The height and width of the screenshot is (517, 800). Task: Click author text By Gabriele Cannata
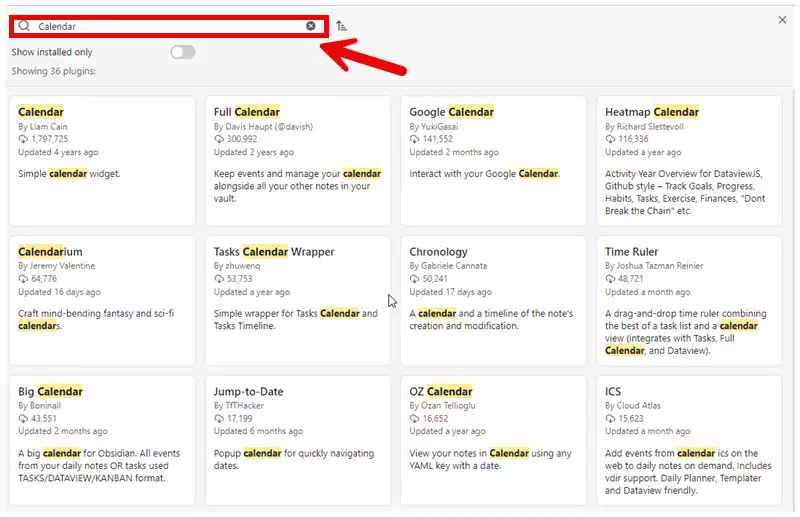[x=448, y=266]
